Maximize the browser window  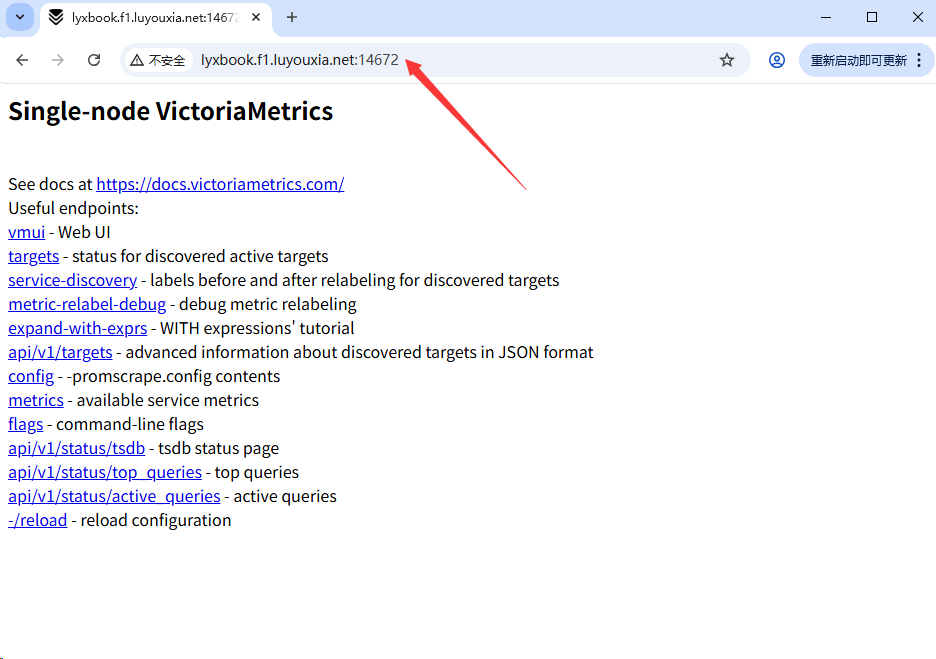(x=872, y=17)
